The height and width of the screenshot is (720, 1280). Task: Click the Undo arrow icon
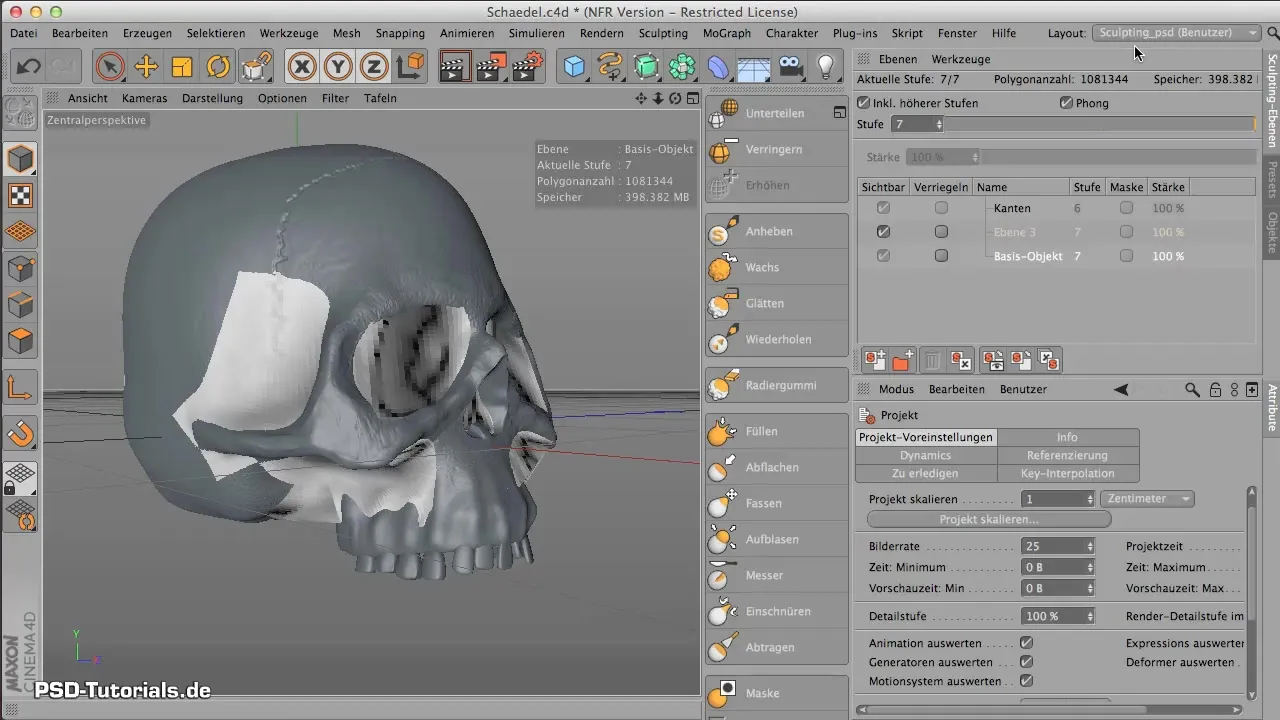[x=29, y=67]
